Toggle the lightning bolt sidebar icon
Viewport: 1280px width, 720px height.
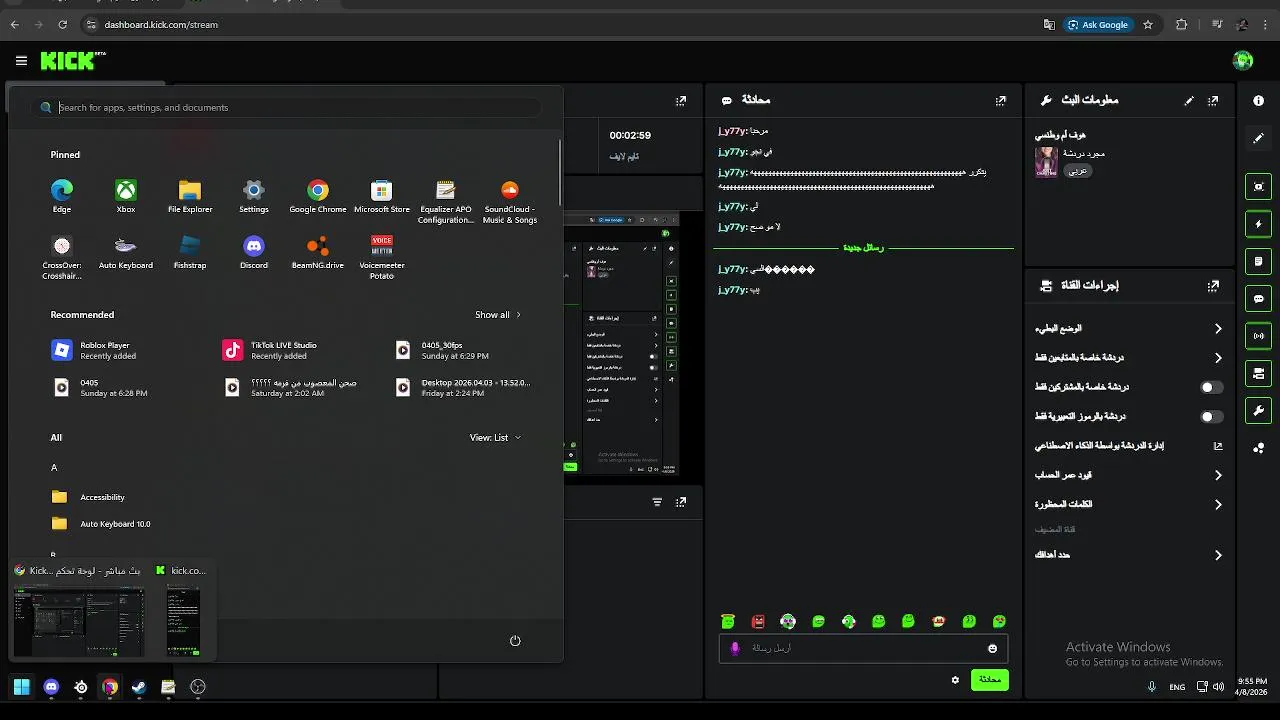[x=1258, y=224]
